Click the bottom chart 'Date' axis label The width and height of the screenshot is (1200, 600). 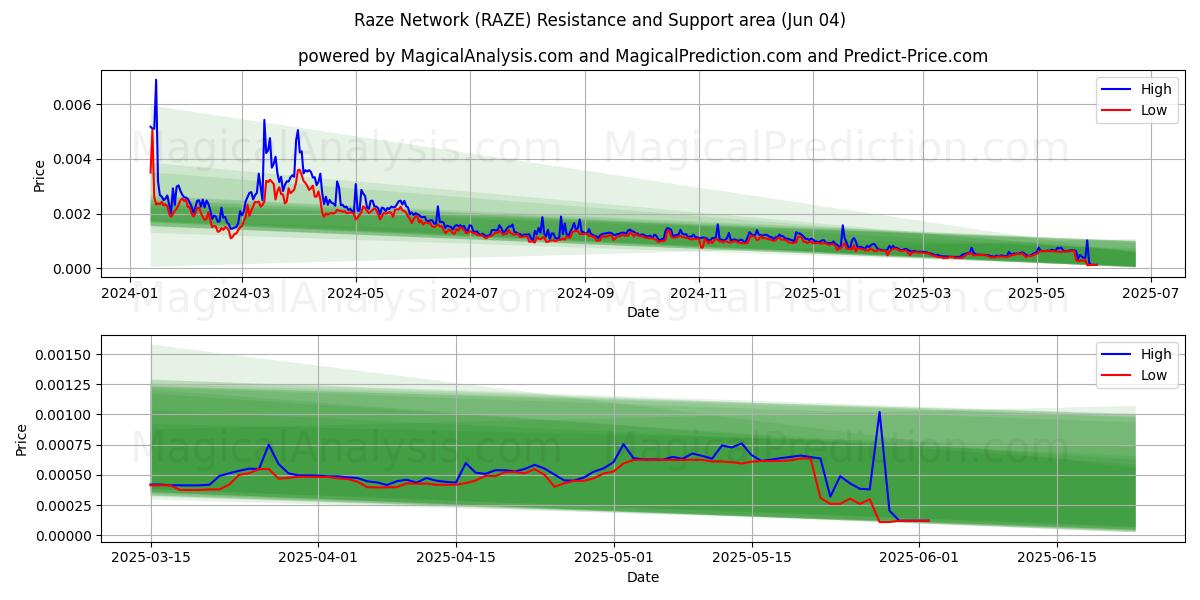tap(643, 577)
